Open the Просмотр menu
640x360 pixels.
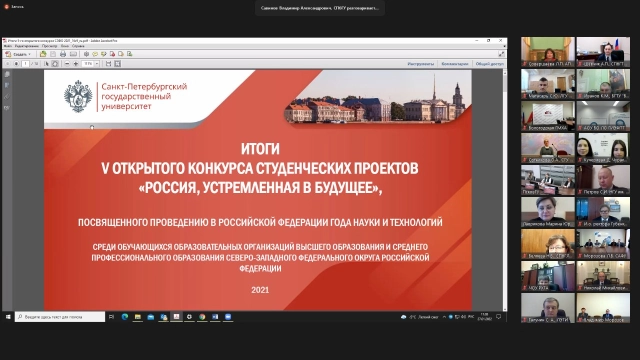(50, 46)
